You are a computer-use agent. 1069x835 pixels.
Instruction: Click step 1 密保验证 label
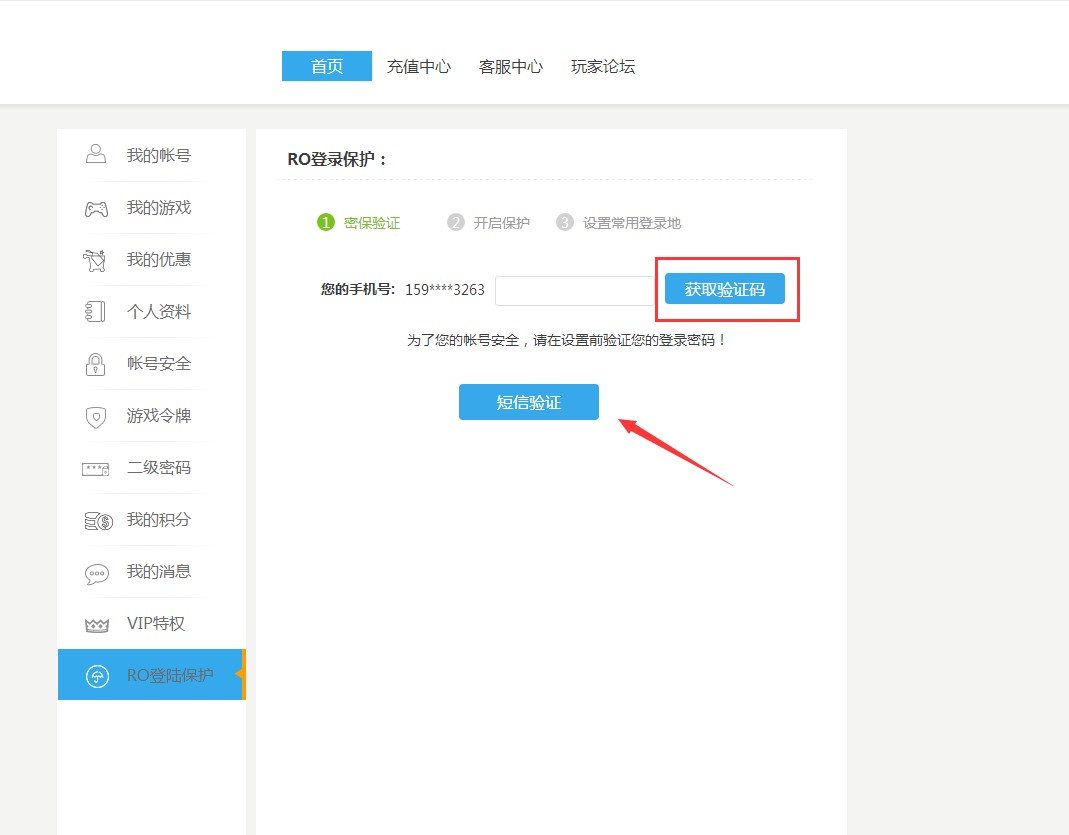click(x=372, y=223)
